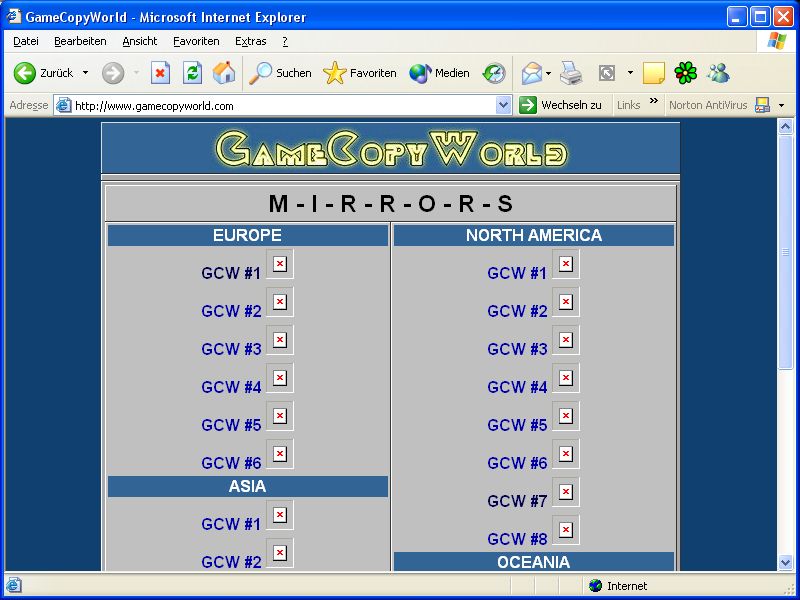Open the Zurück back-history dropdown arrow
This screenshot has width=800, height=600.
click(x=85, y=73)
